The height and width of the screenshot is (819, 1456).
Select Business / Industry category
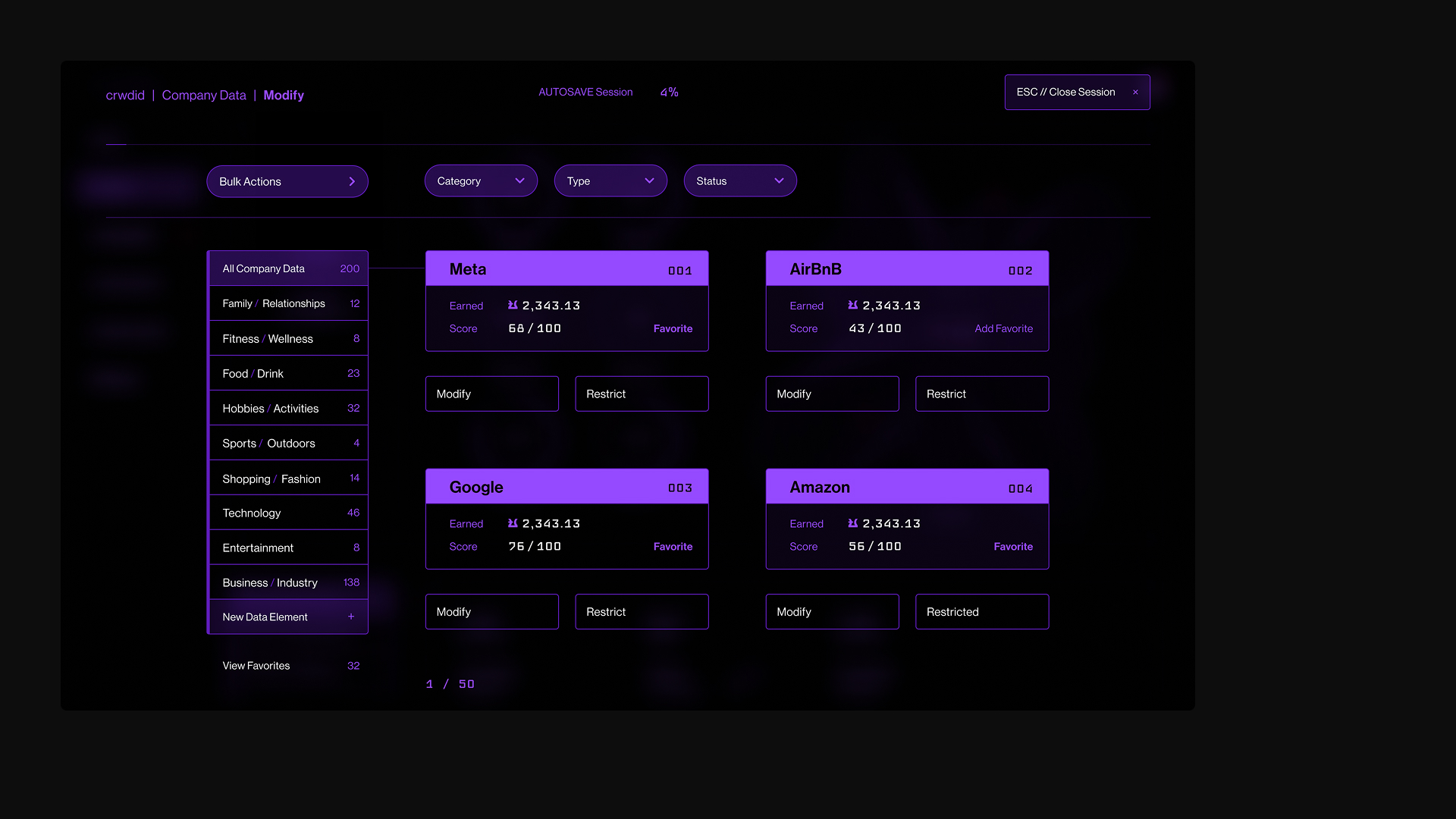click(x=288, y=582)
